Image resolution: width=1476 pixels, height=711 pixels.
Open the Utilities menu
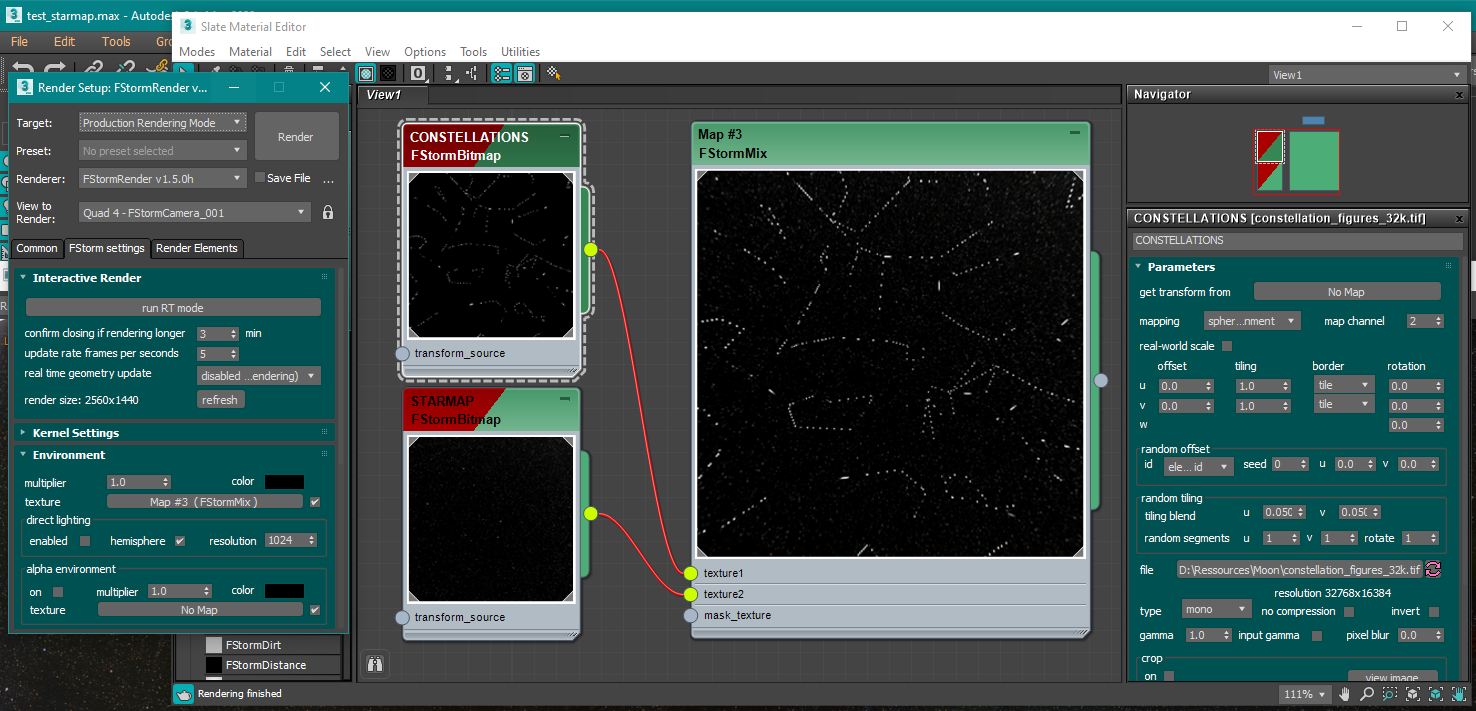[520, 52]
